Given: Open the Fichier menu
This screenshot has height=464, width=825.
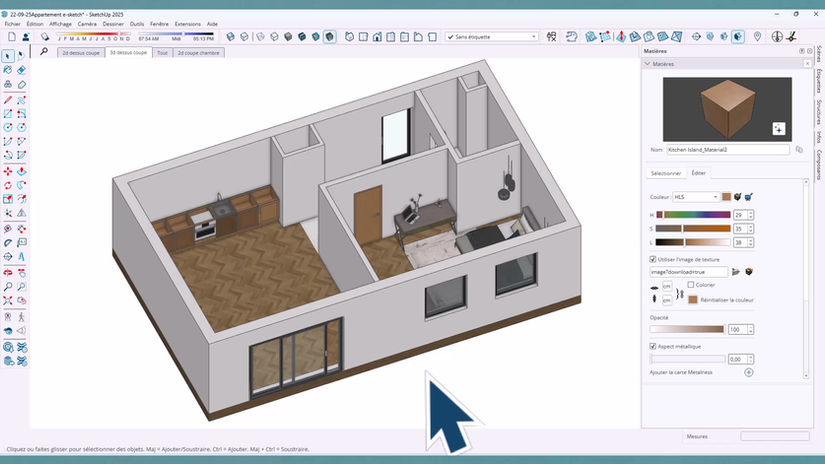Looking at the screenshot, I should click(x=12, y=24).
